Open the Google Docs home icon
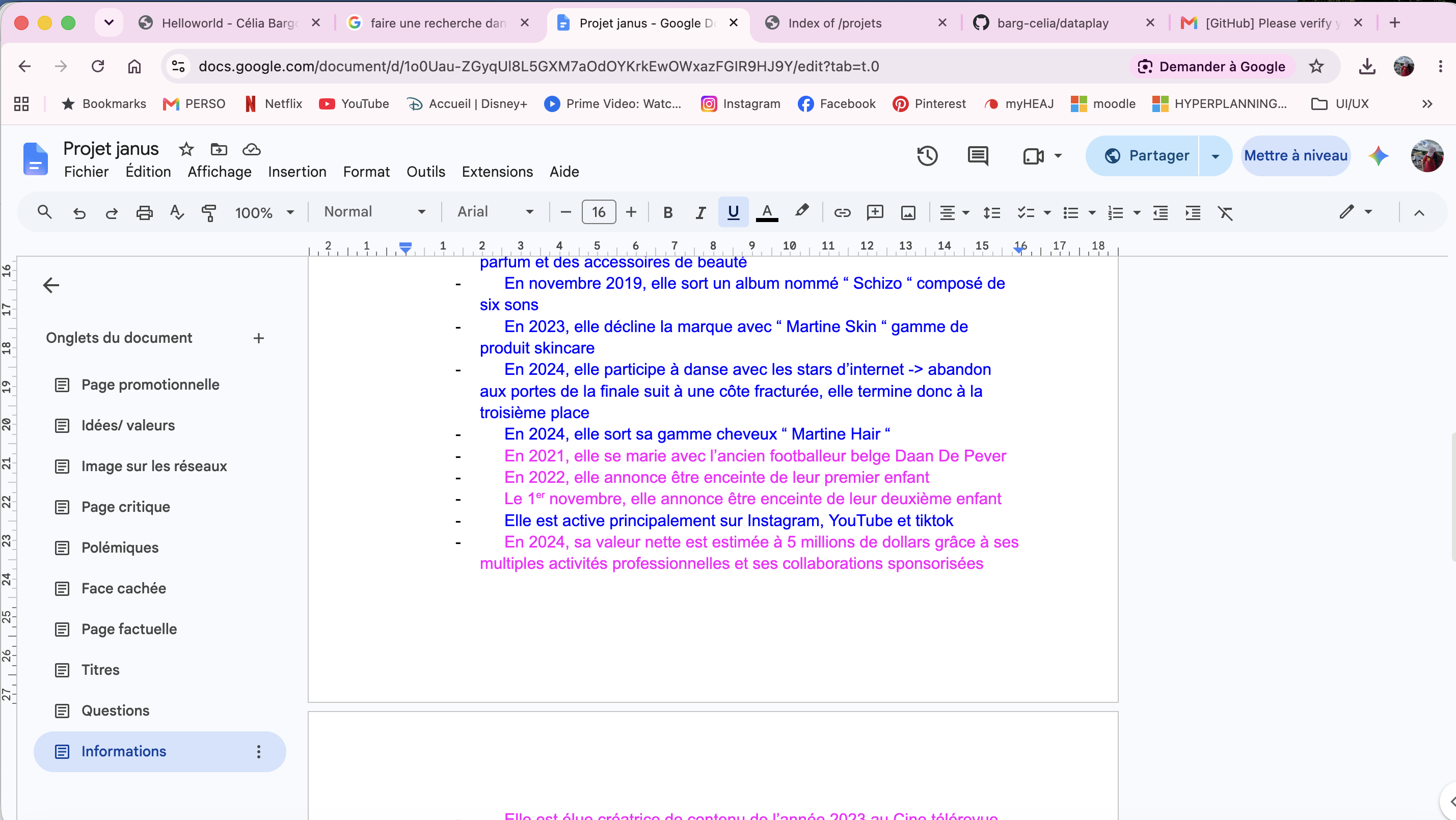This screenshot has width=1456, height=820. pyautogui.click(x=35, y=159)
